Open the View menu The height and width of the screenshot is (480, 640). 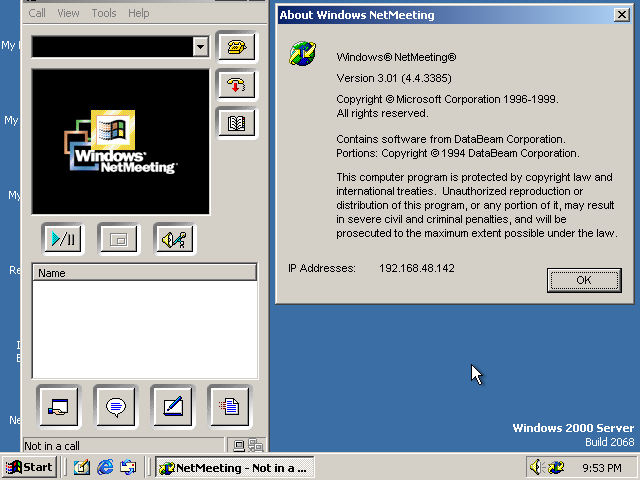point(68,13)
